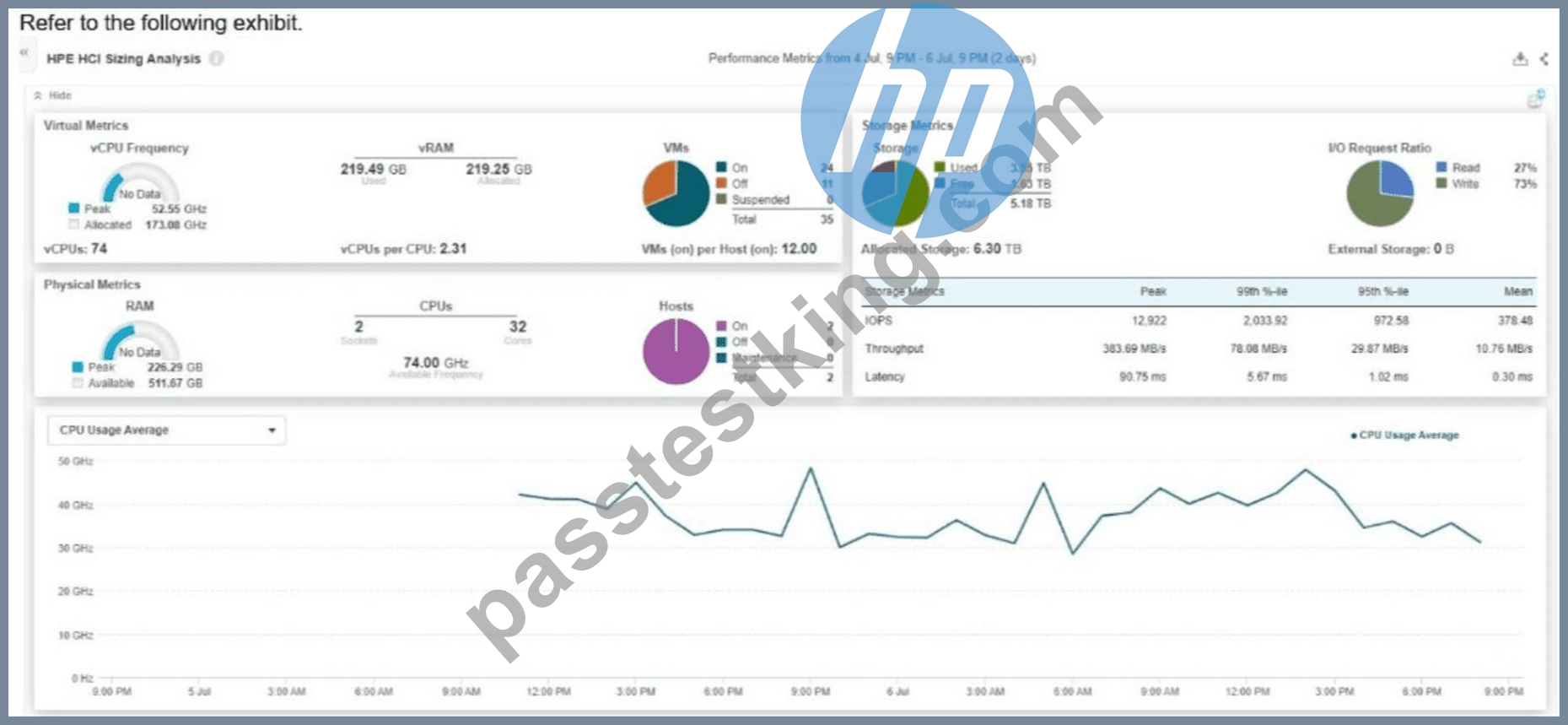Toggle the CPU Usage Average chart legend
The height and width of the screenshot is (725, 1568).
(x=1404, y=436)
